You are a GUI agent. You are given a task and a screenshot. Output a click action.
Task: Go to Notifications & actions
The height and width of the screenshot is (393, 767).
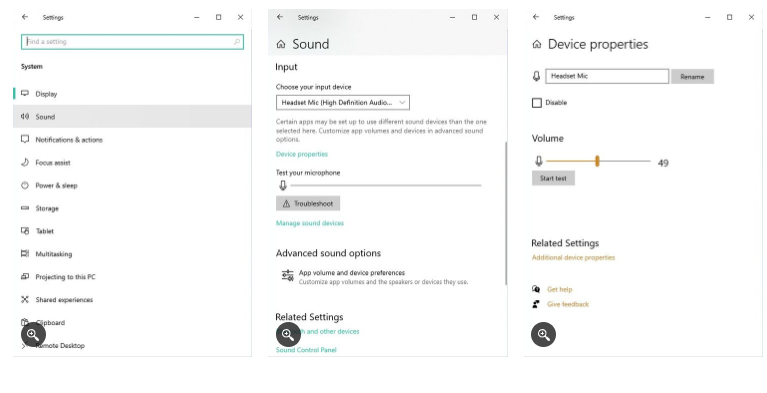coord(132,139)
